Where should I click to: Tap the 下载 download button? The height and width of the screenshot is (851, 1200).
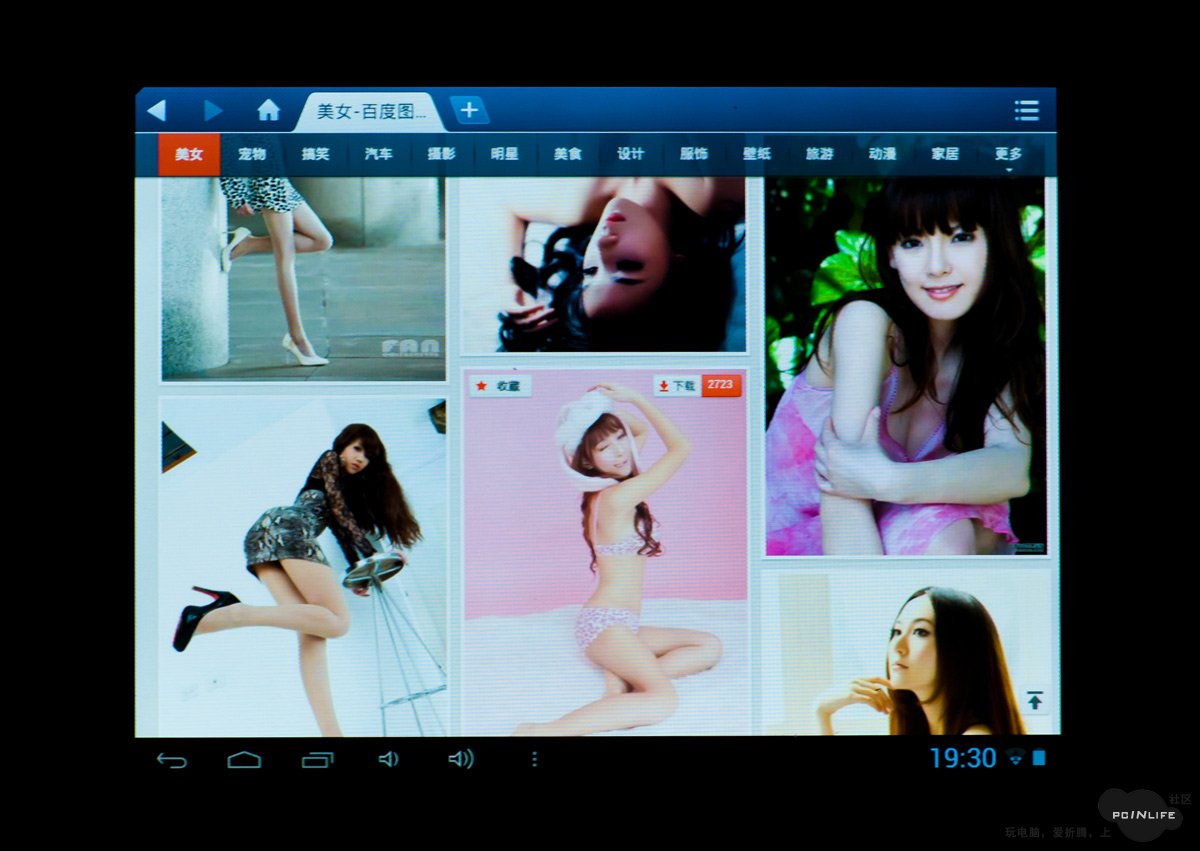coord(677,386)
